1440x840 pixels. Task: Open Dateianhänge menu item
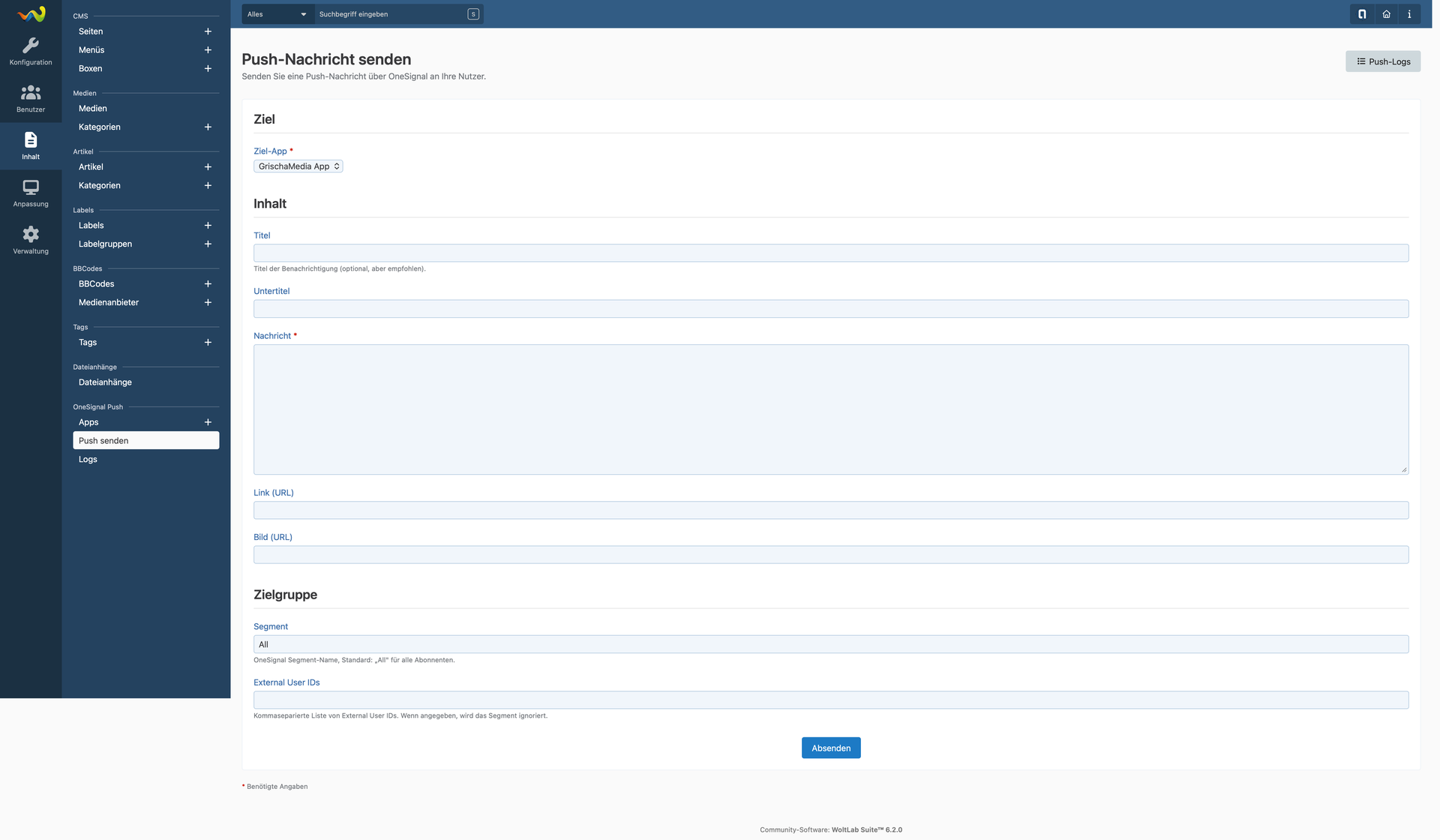(105, 382)
